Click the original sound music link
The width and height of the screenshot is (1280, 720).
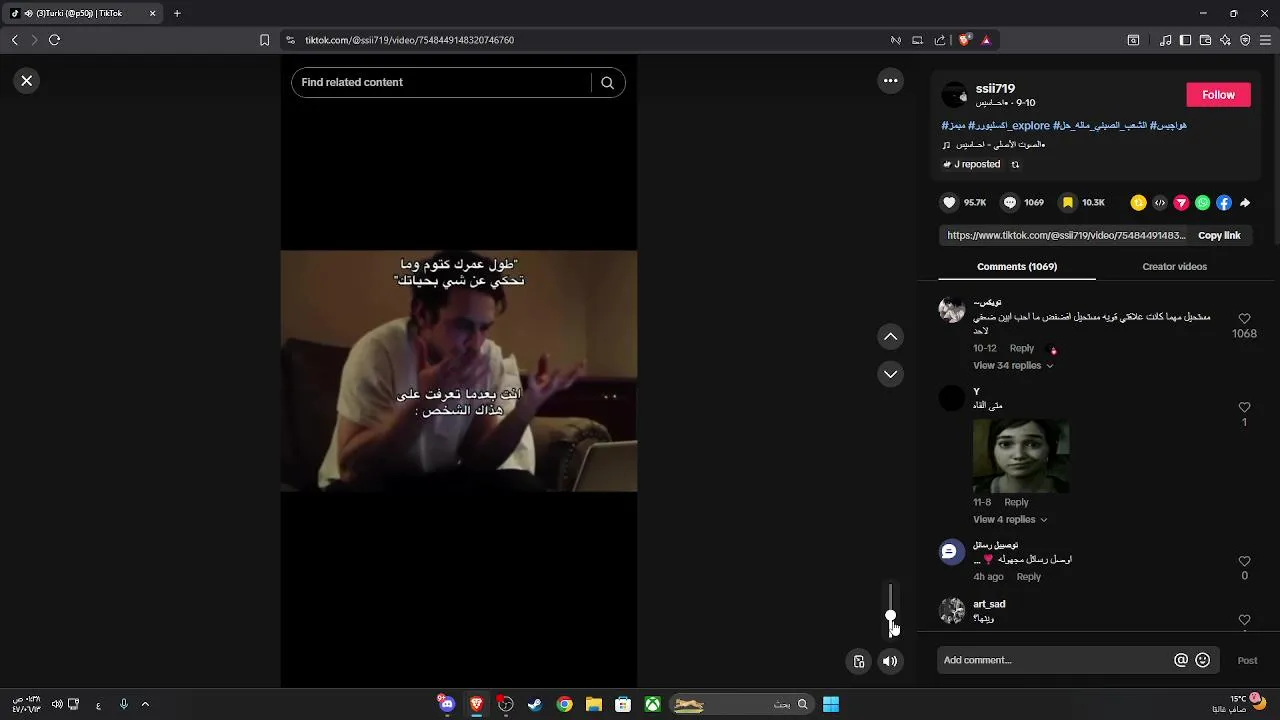pos(995,145)
